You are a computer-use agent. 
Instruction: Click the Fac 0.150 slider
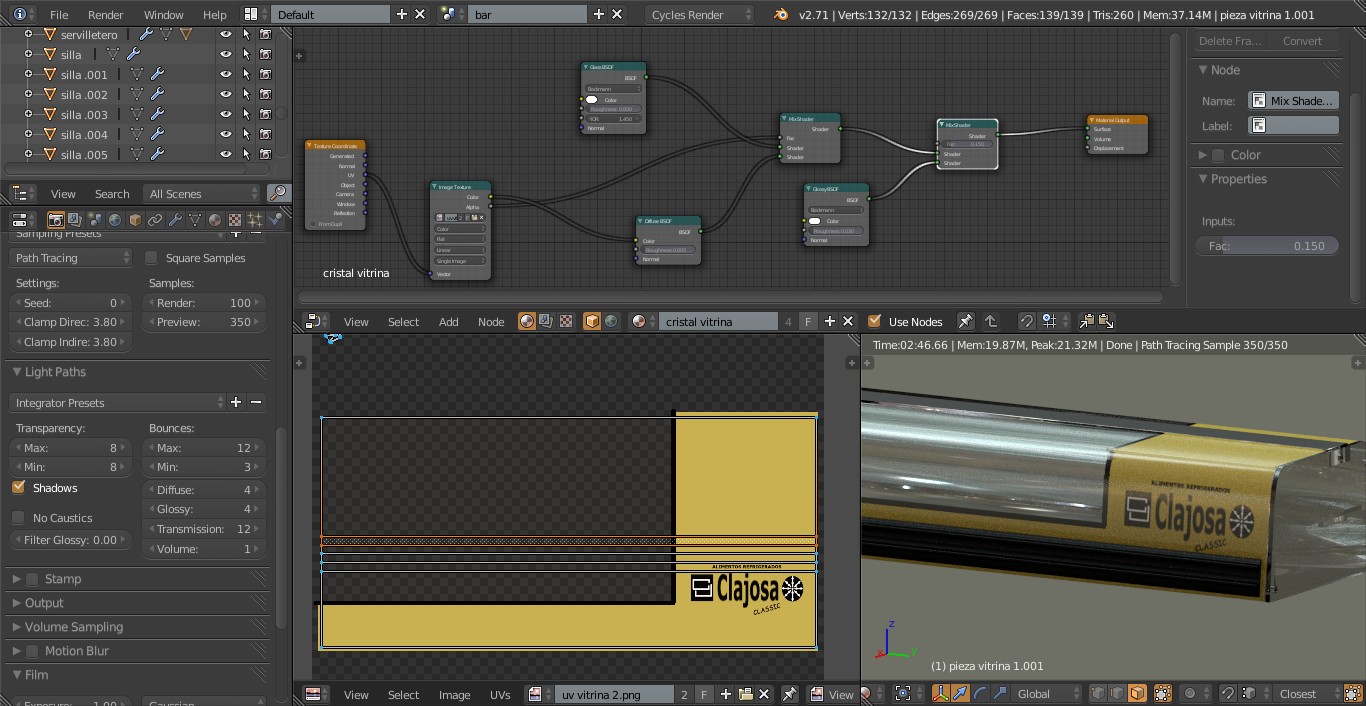point(1267,246)
